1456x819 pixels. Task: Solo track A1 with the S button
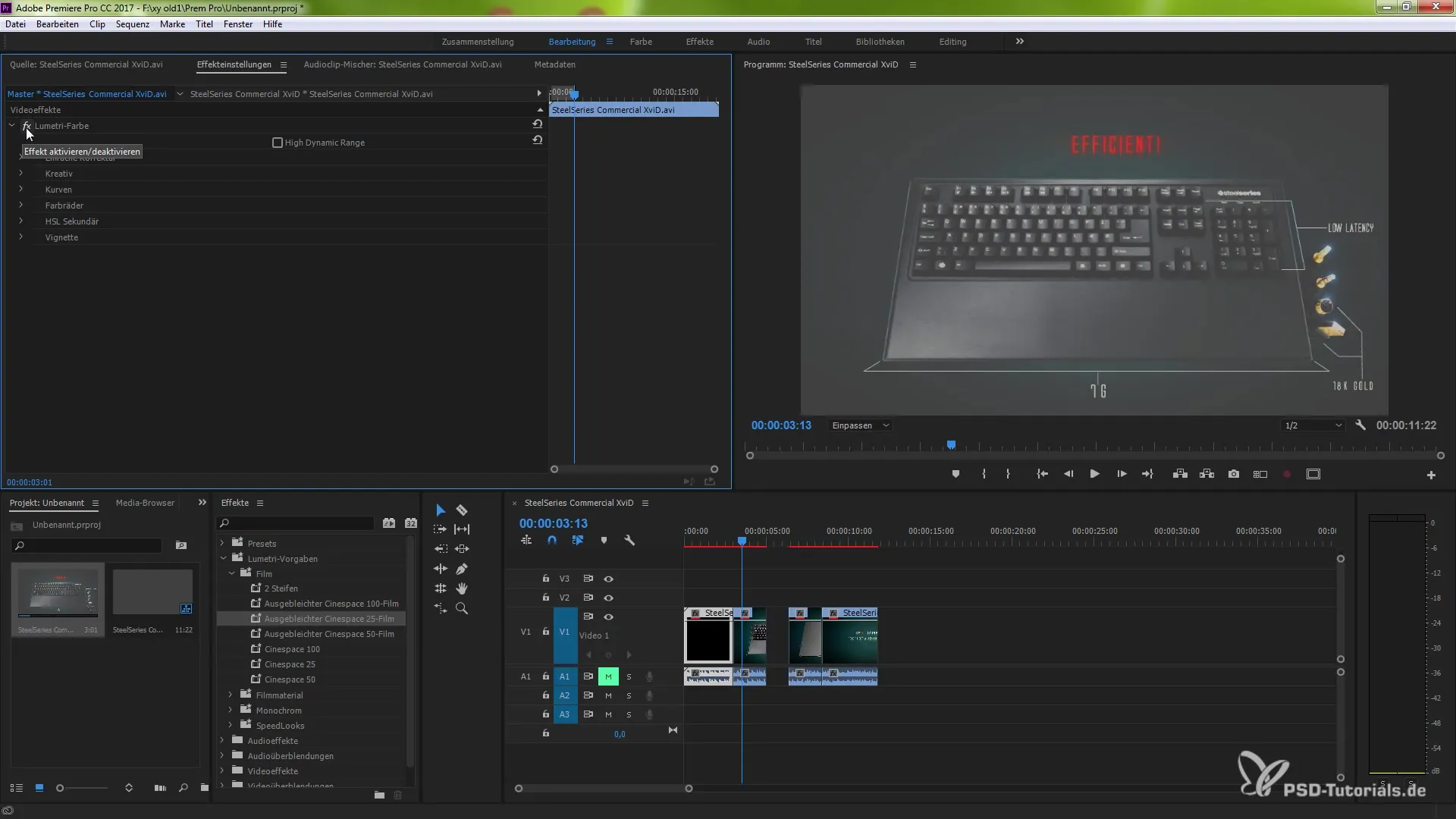[629, 676]
